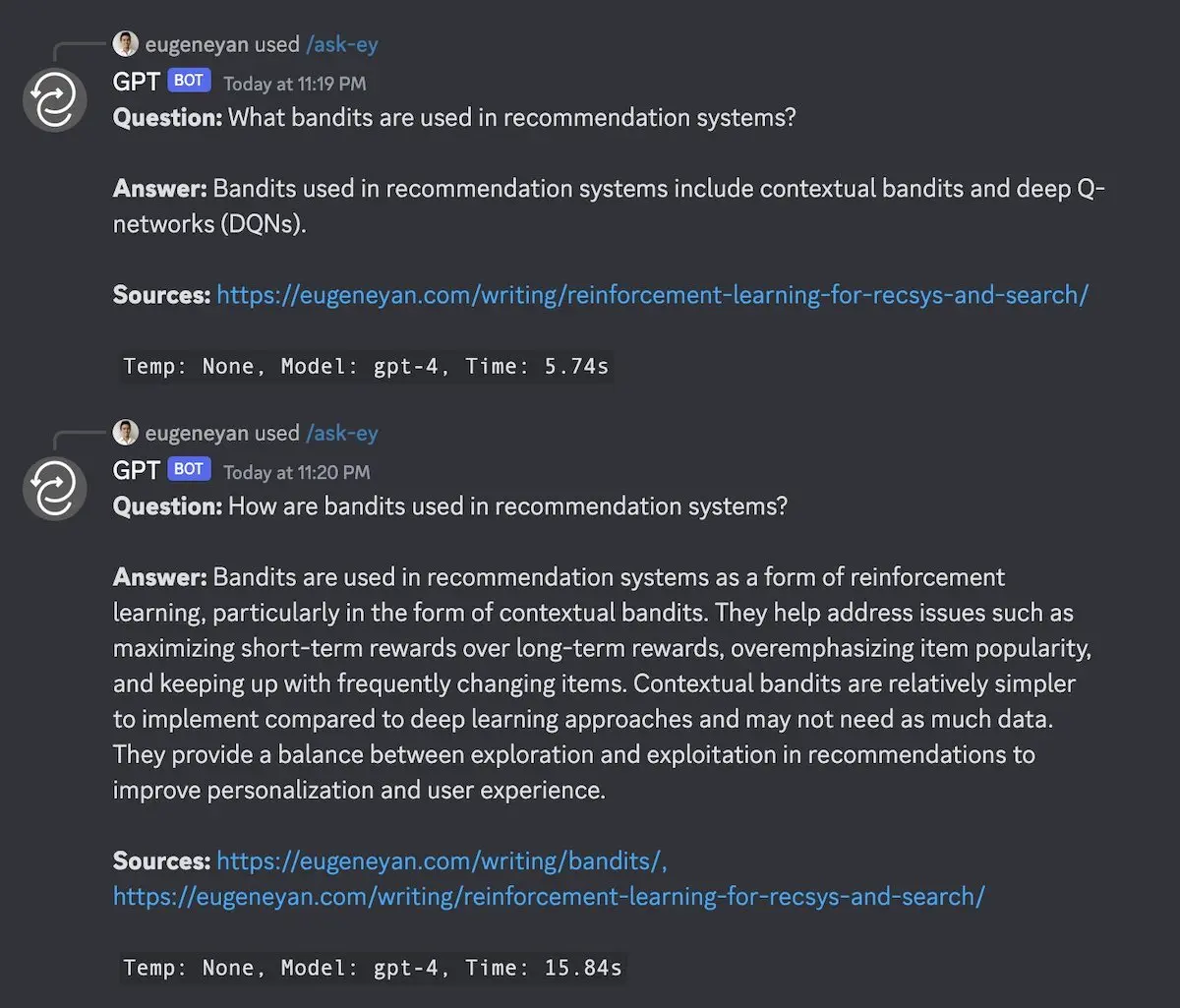Click the GPT bot avatar in second message

coord(55,488)
